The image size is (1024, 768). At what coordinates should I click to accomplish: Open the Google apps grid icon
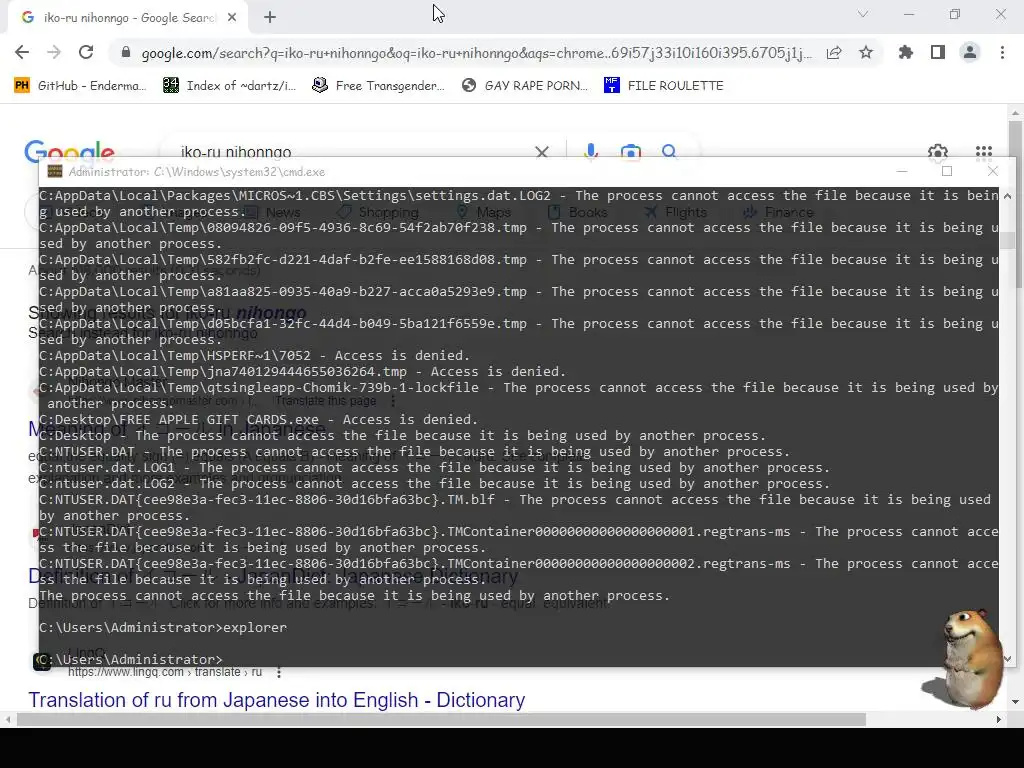coord(984,152)
